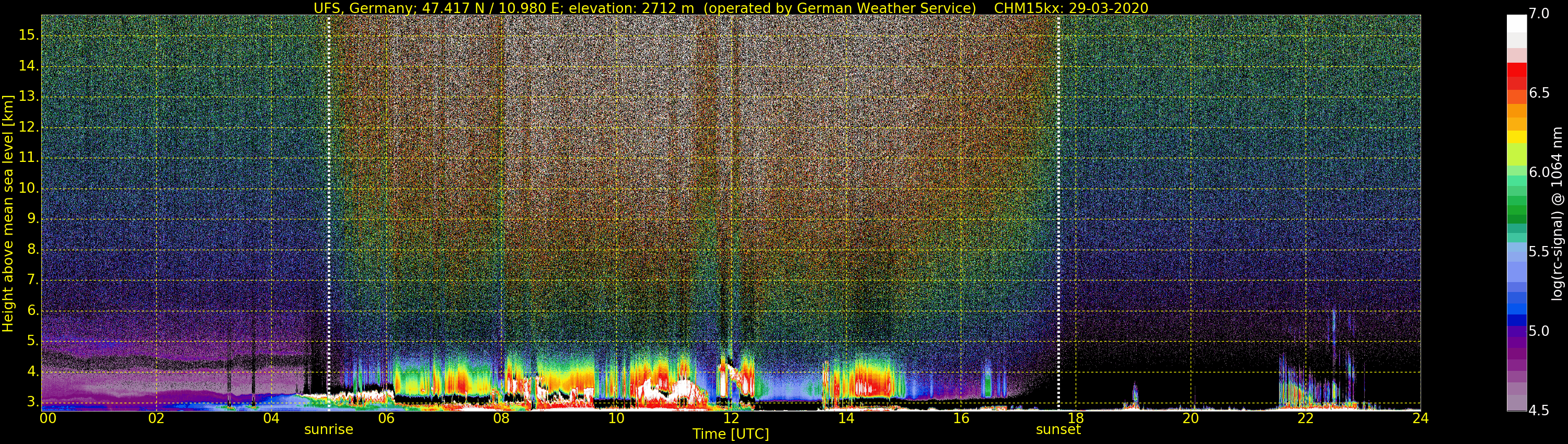
Task: Click the time axis tick '04'
Action: (271, 418)
